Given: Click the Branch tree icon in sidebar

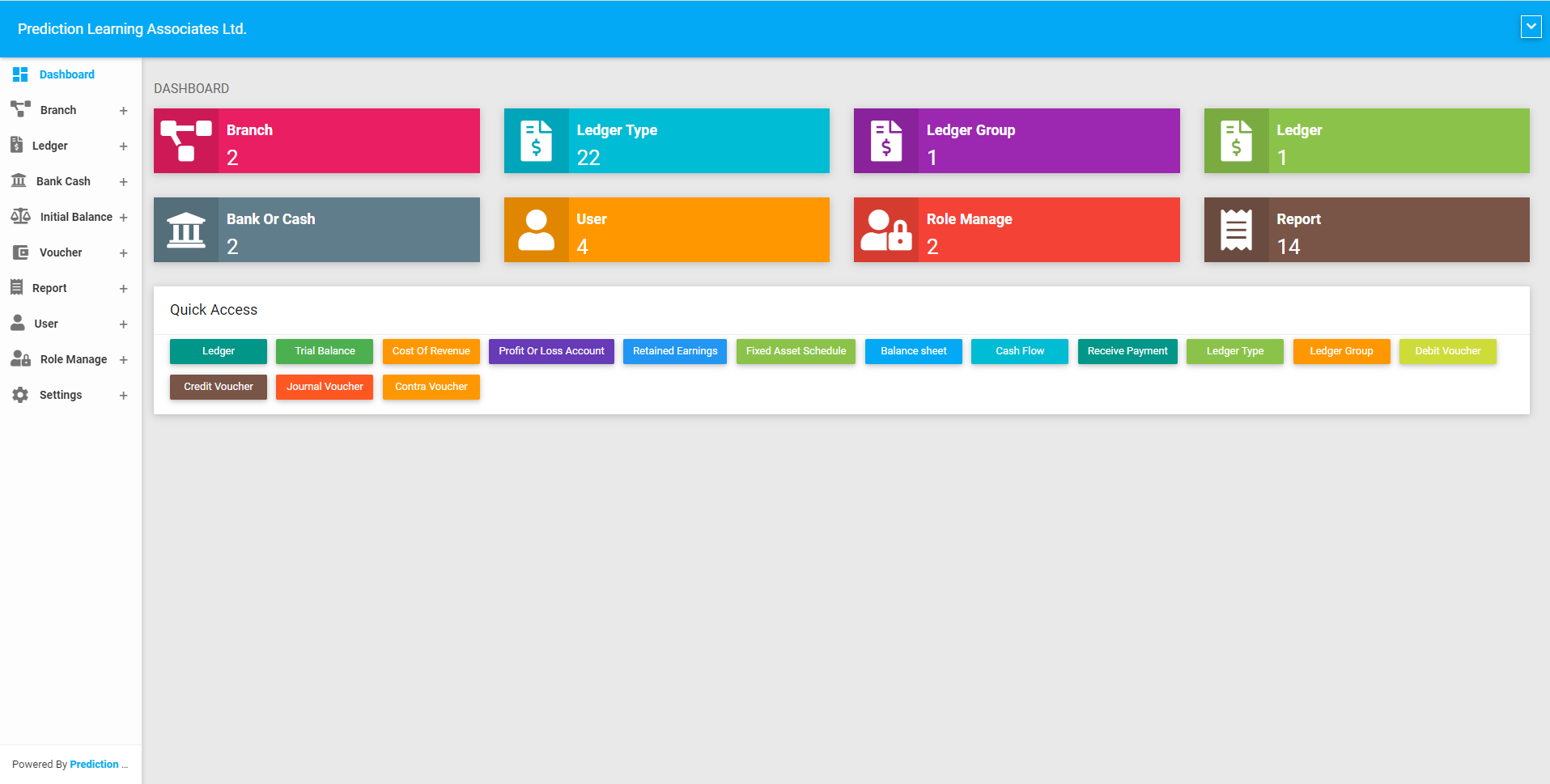Looking at the screenshot, I should (x=20, y=109).
